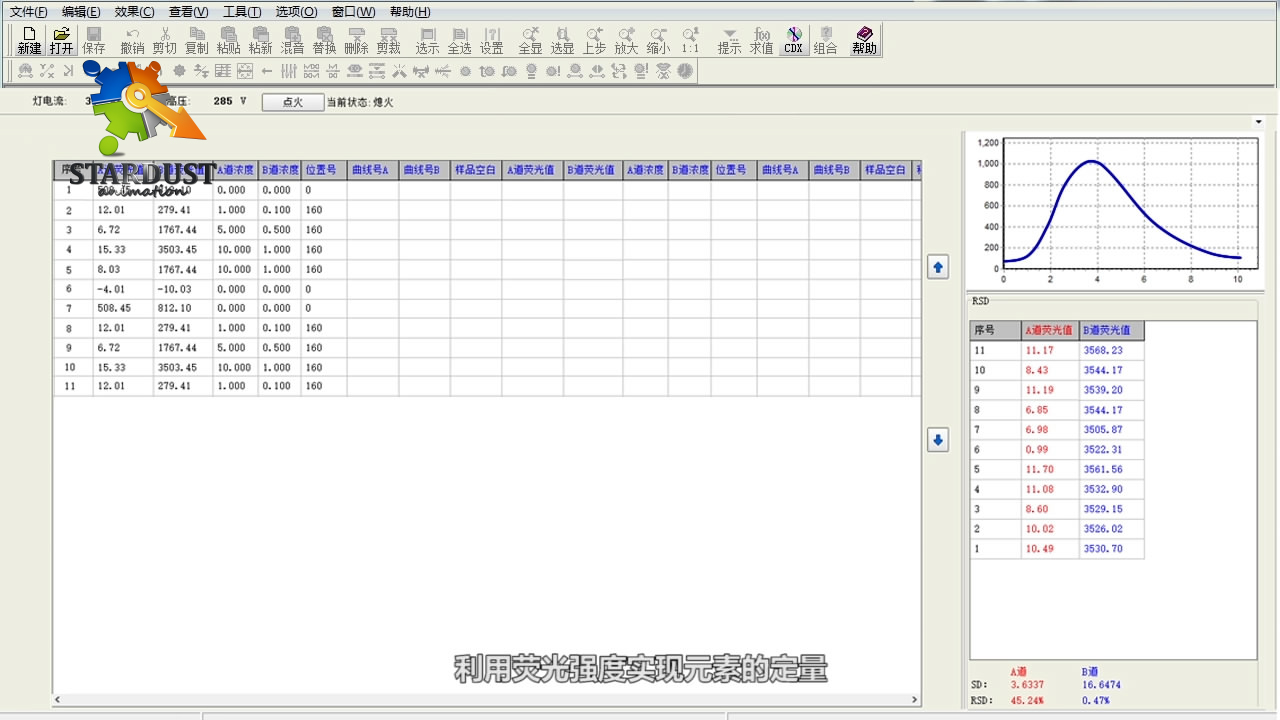Open the 帮助 book icon in toolbar
The image size is (1280, 720).
(x=864, y=40)
